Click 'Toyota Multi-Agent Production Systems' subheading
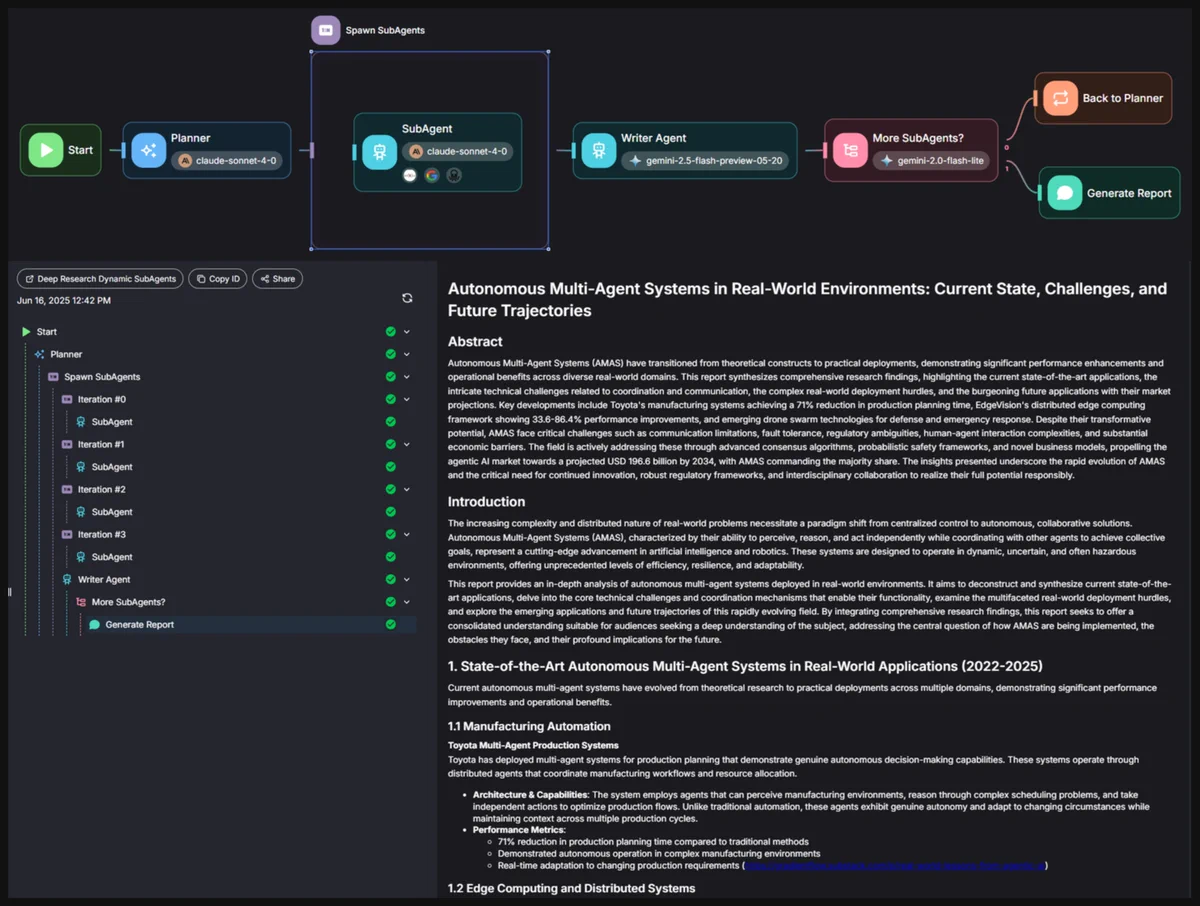The image size is (1200, 906). point(533,745)
